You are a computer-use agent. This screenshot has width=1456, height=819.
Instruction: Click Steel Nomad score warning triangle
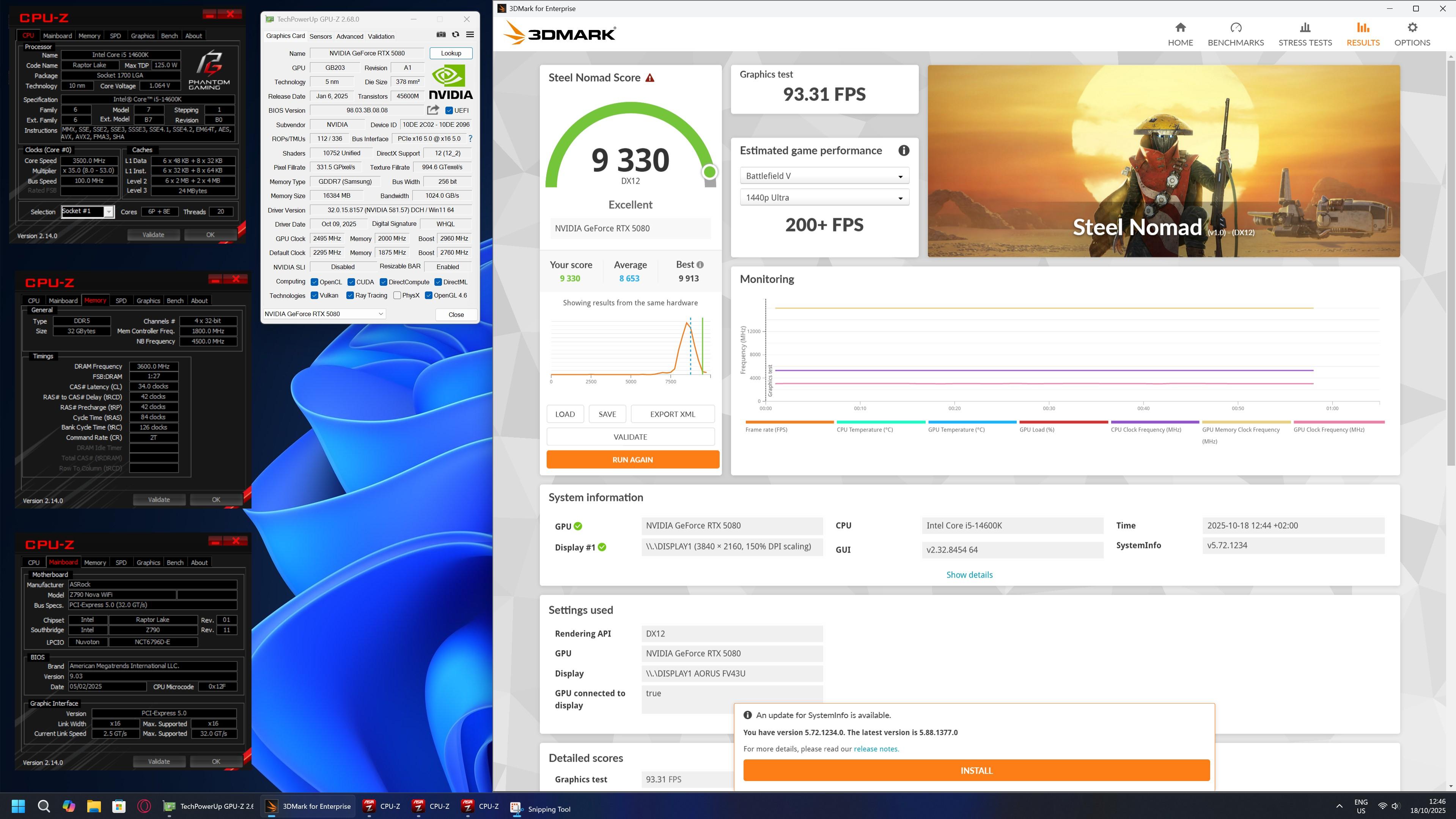pyautogui.click(x=649, y=78)
